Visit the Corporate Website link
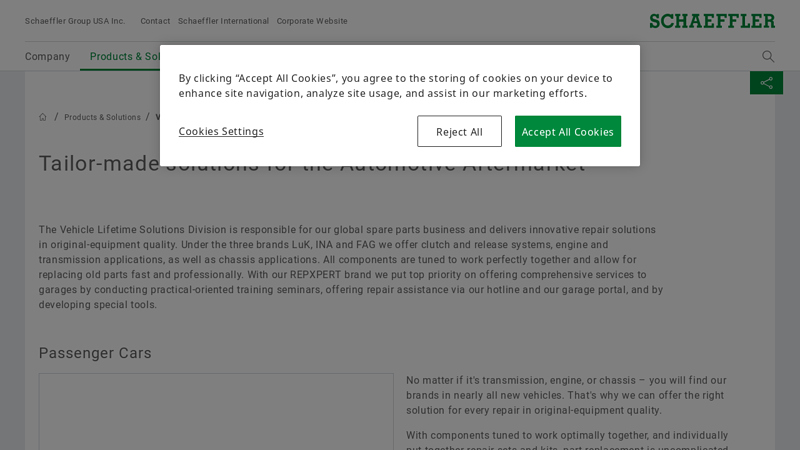800x450 pixels. point(312,21)
